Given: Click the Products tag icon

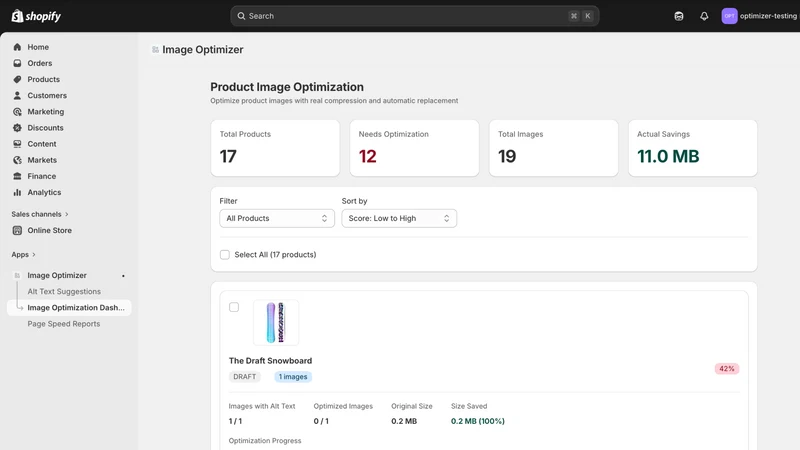Looking at the screenshot, I should coord(17,79).
